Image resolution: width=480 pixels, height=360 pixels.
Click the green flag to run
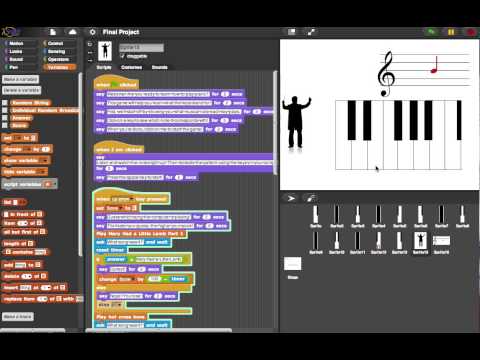pos(431,32)
